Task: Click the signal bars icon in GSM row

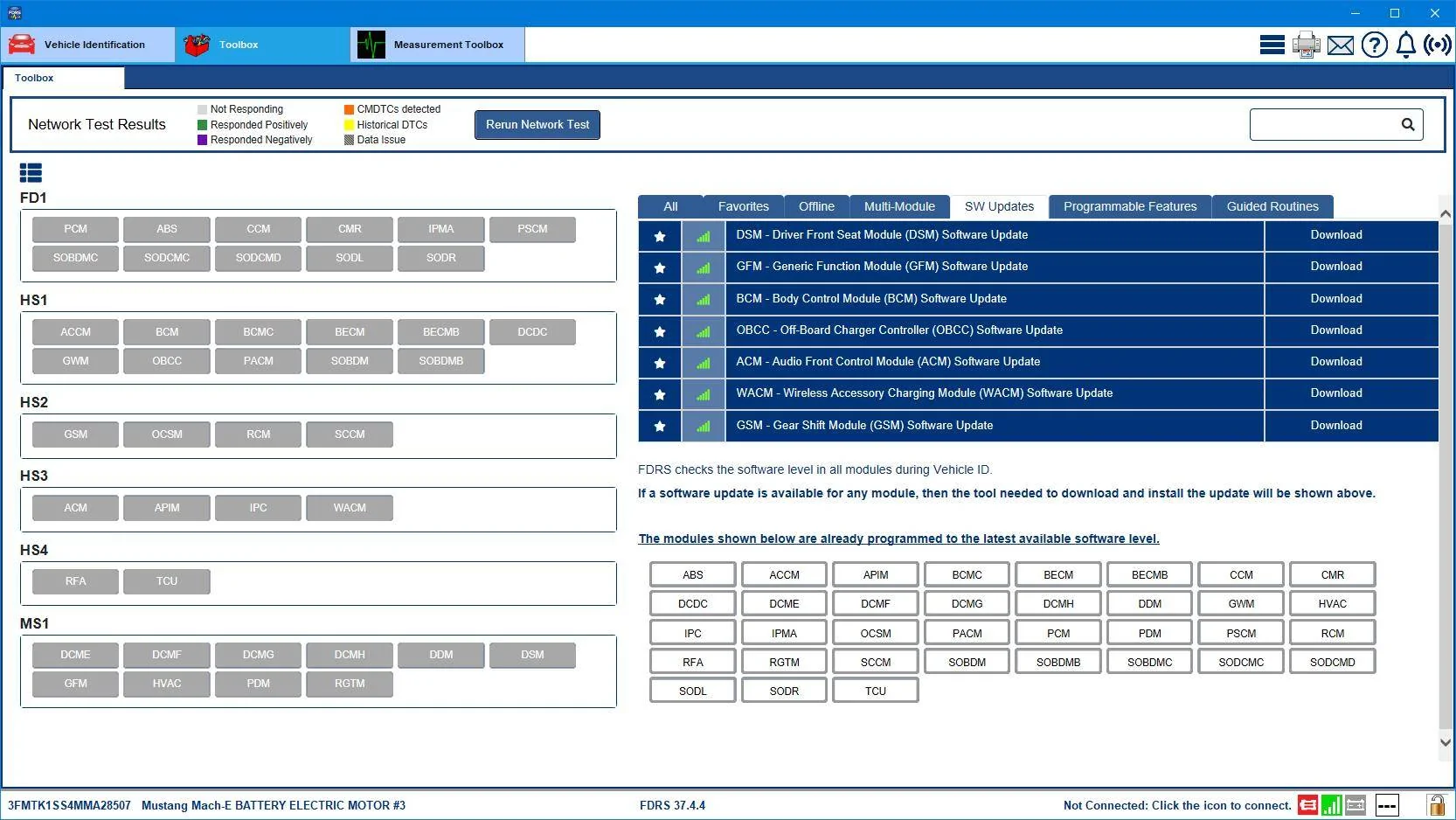Action: pyautogui.click(x=704, y=427)
